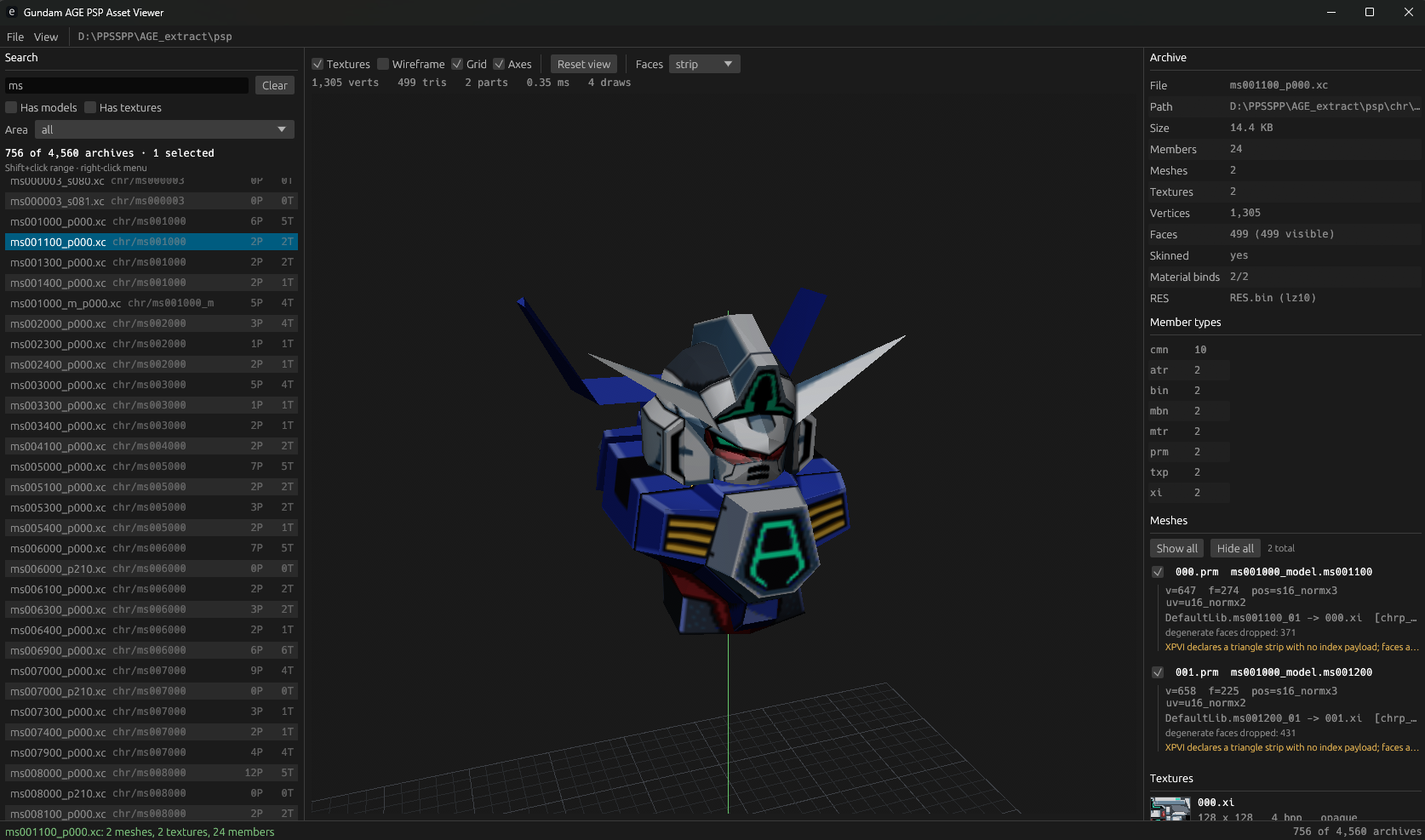Click first XPVI triangle strip warning
The height and width of the screenshot is (840, 1425).
pos(1291,647)
